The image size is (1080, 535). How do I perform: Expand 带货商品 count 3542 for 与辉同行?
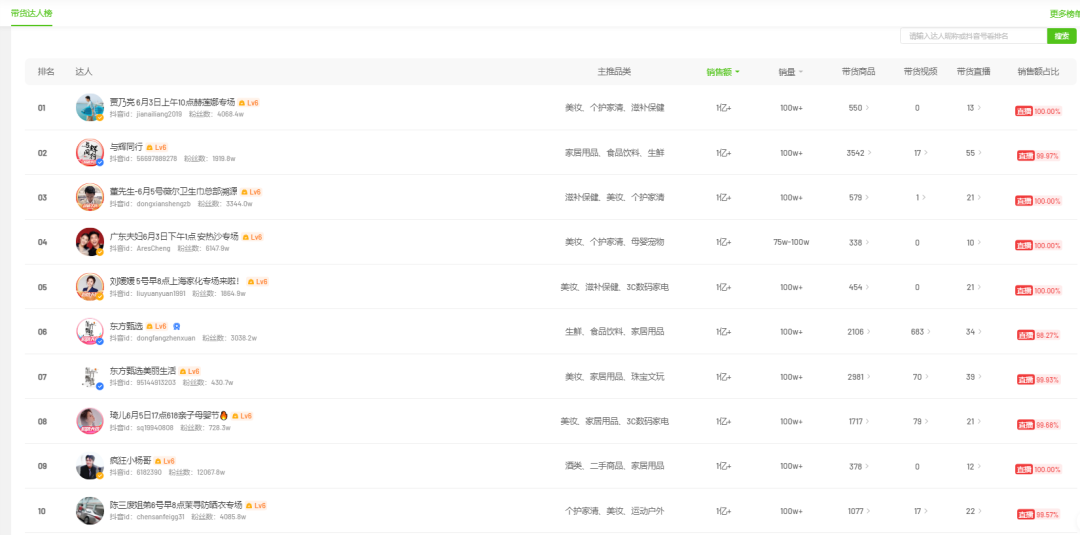(x=858, y=153)
